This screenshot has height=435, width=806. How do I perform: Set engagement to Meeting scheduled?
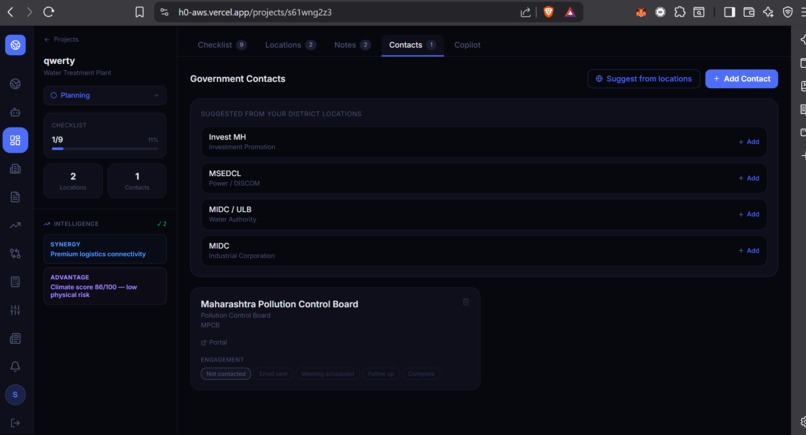click(x=327, y=374)
